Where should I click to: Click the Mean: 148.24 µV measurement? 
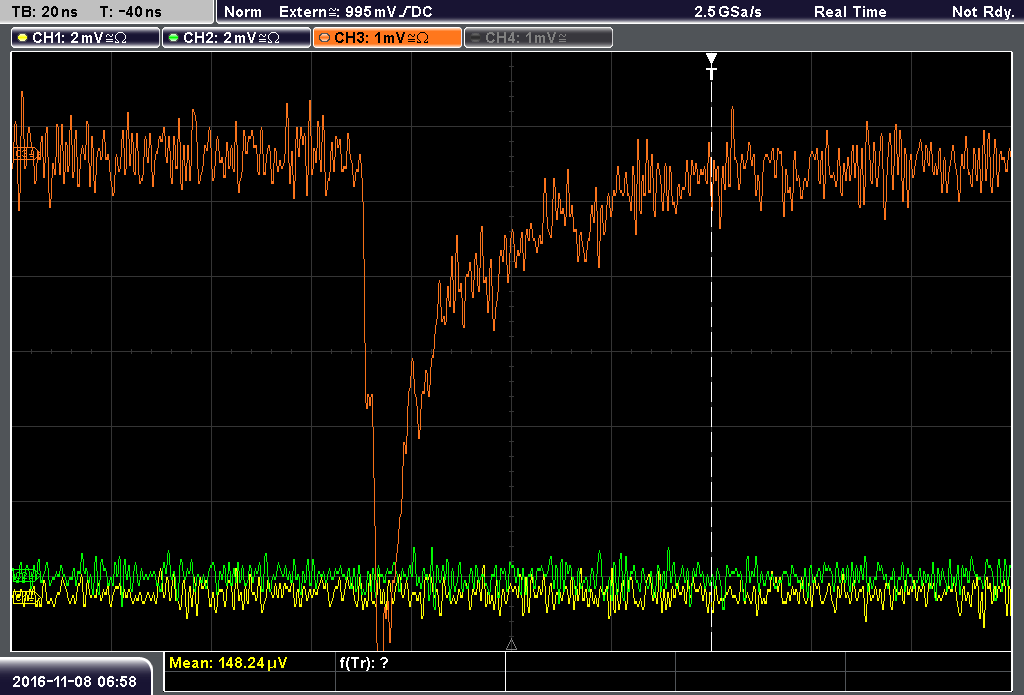[228, 663]
